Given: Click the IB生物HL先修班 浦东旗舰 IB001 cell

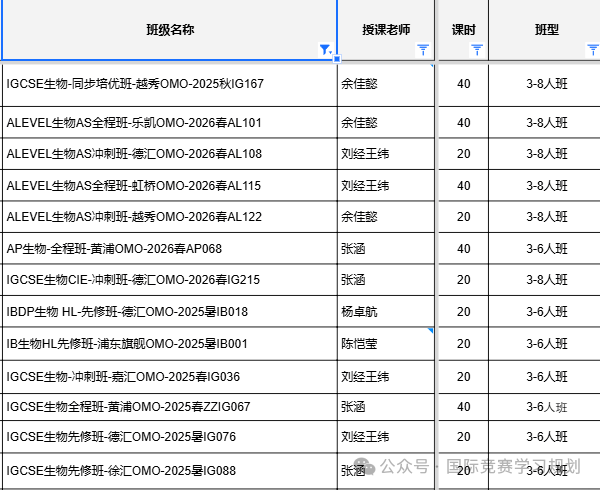Looking at the screenshot, I should point(169,343).
